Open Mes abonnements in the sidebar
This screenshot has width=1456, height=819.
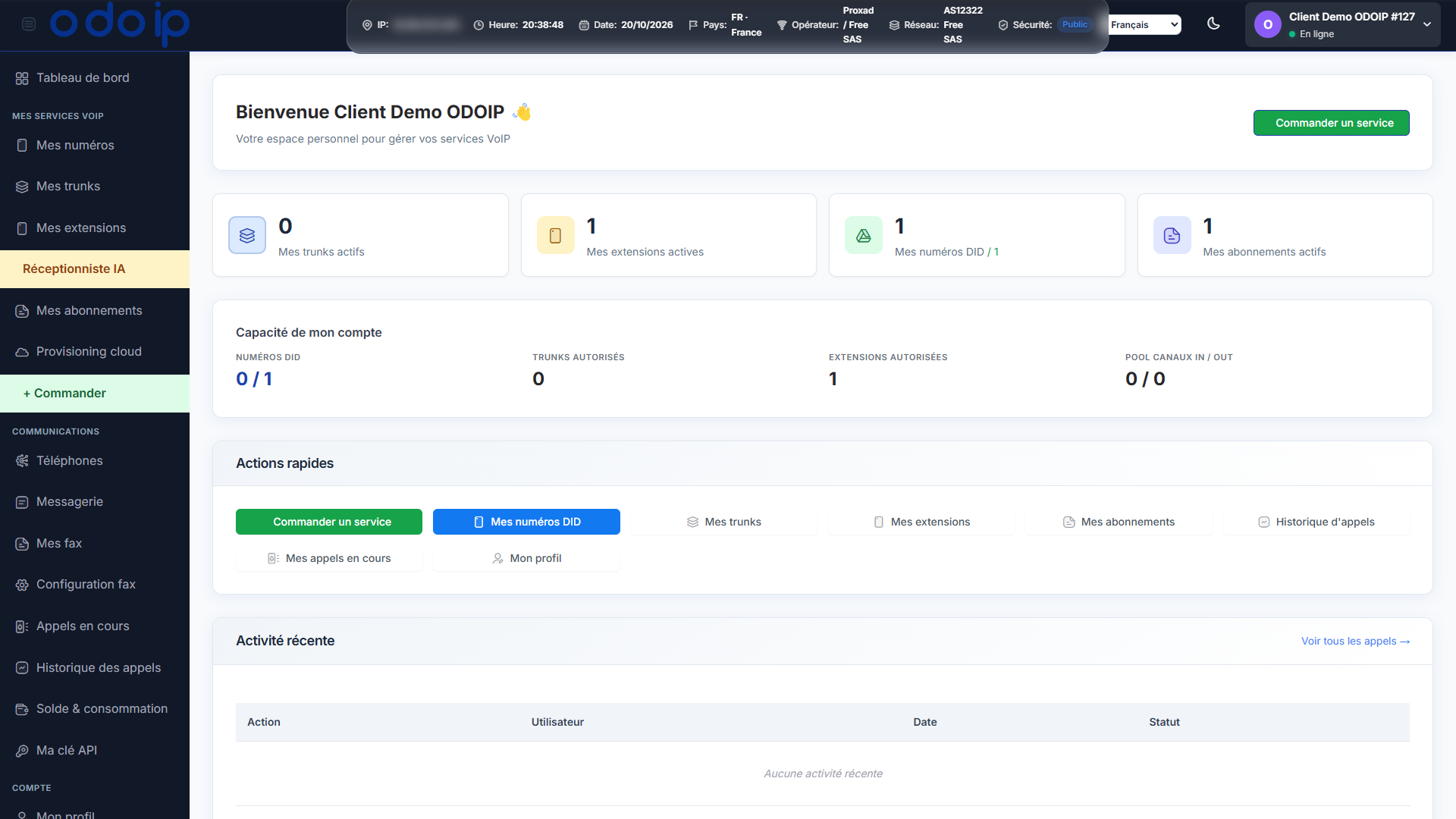pos(95,310)
